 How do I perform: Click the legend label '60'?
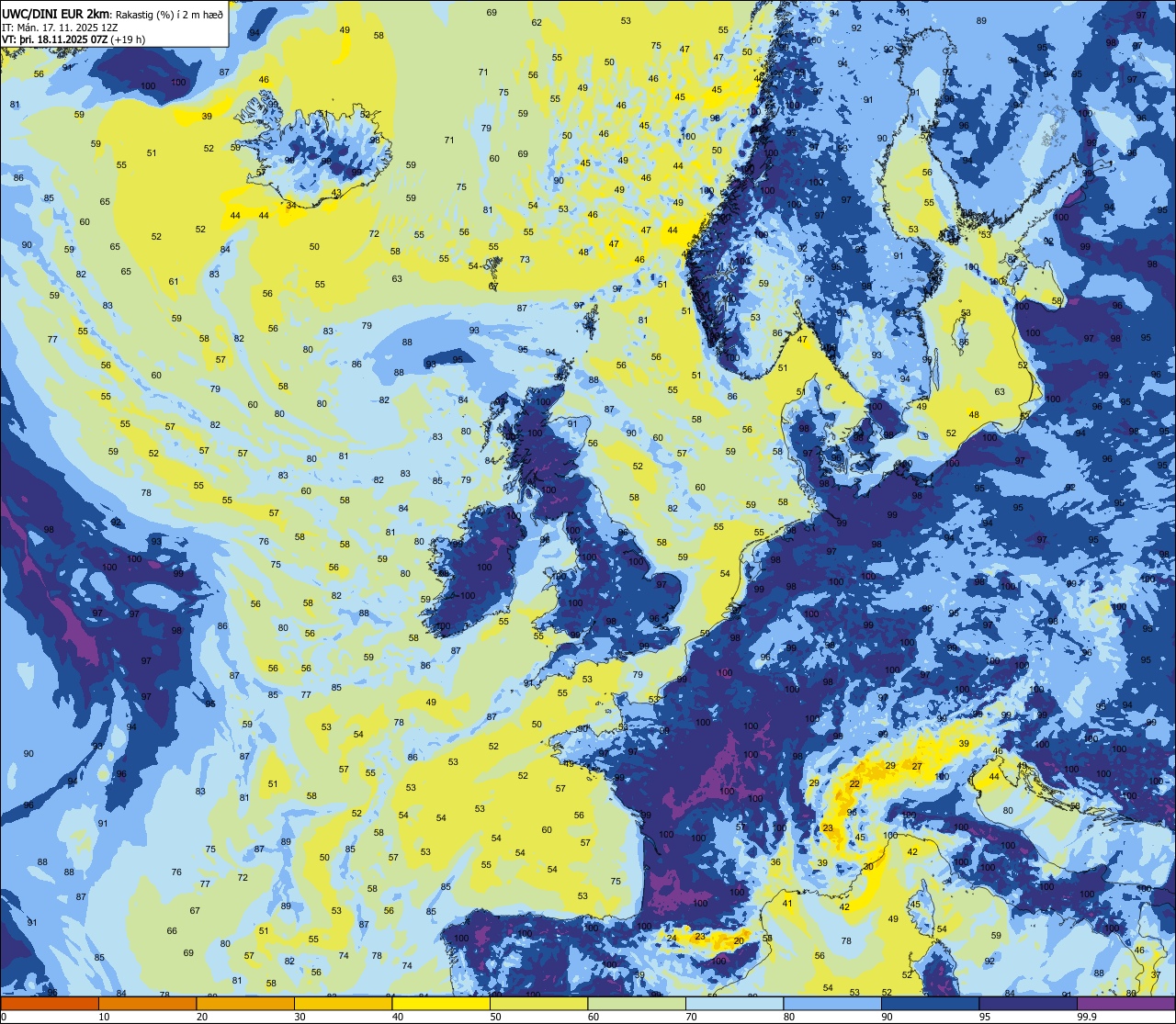pos(593,1017)
